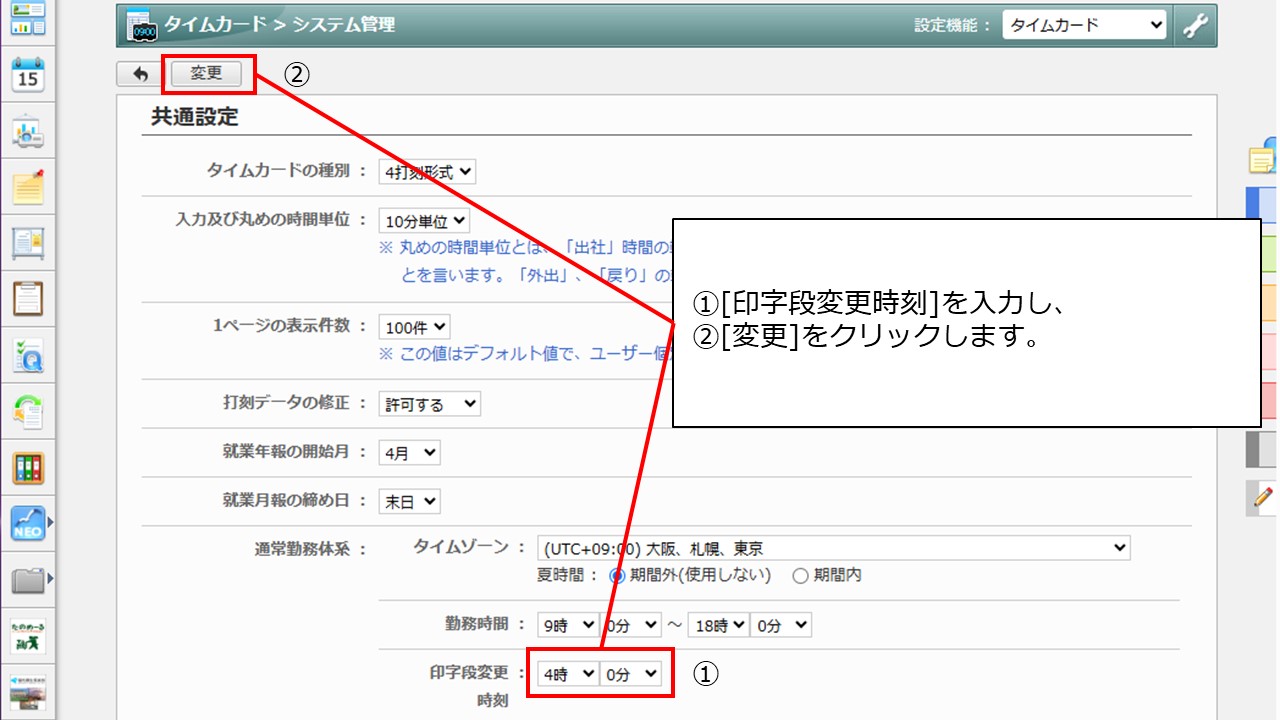Screen dimensions: 1280x720
Task: Open the calendar icon showing 15
Action: 28,75
